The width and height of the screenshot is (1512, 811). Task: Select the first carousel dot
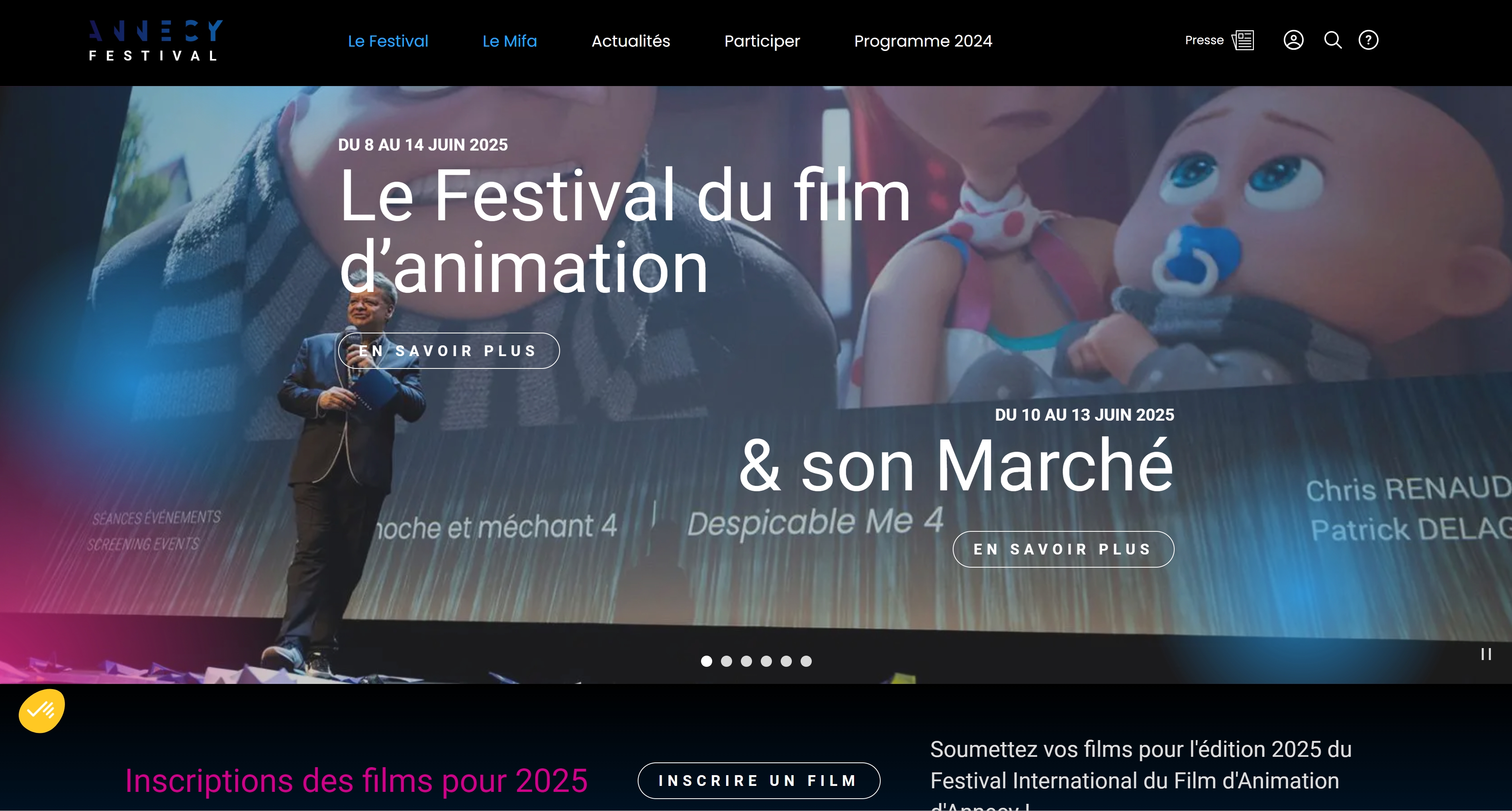coord(706,661)
